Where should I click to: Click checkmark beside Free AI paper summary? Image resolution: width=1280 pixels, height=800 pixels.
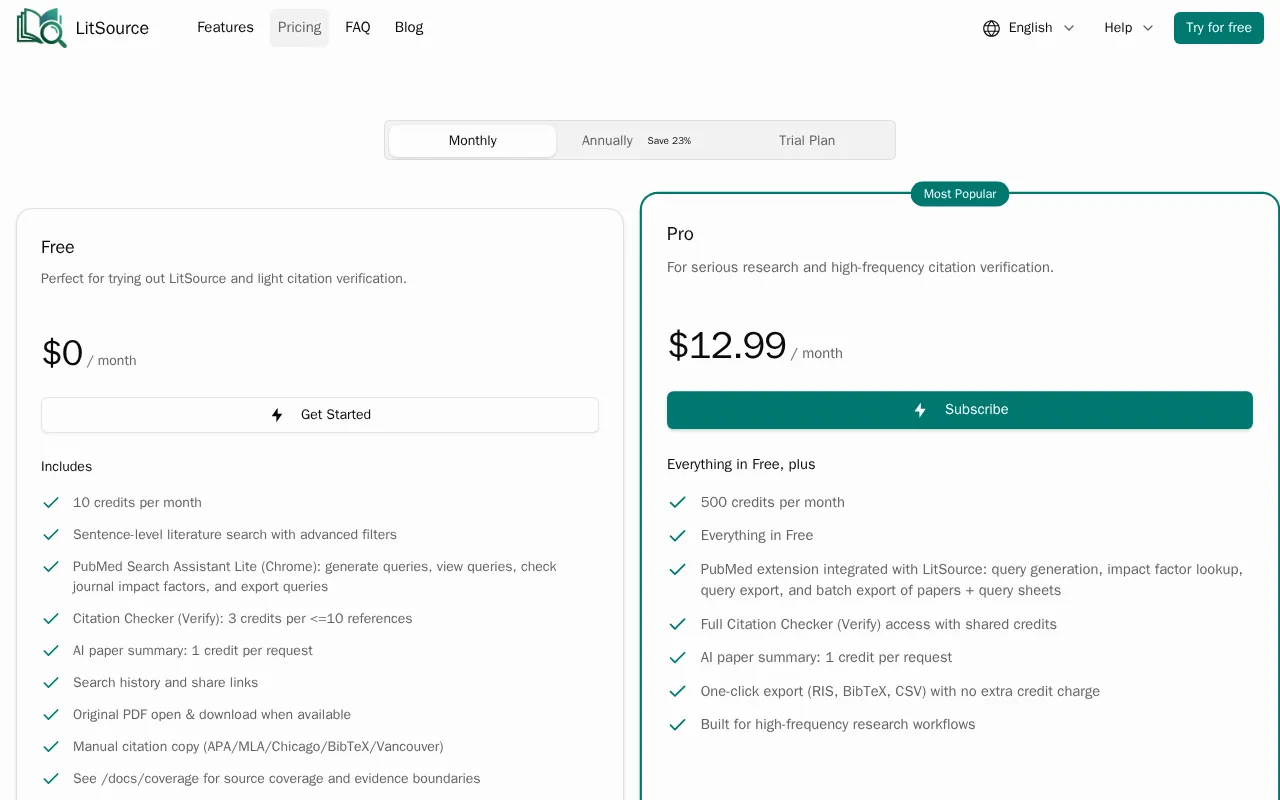coord(51,651)
